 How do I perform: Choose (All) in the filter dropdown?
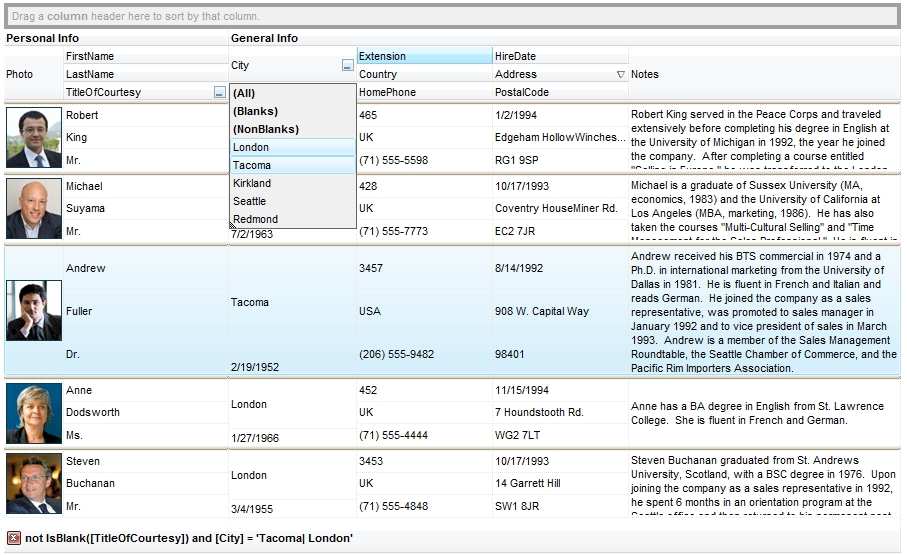coord(292,93)
